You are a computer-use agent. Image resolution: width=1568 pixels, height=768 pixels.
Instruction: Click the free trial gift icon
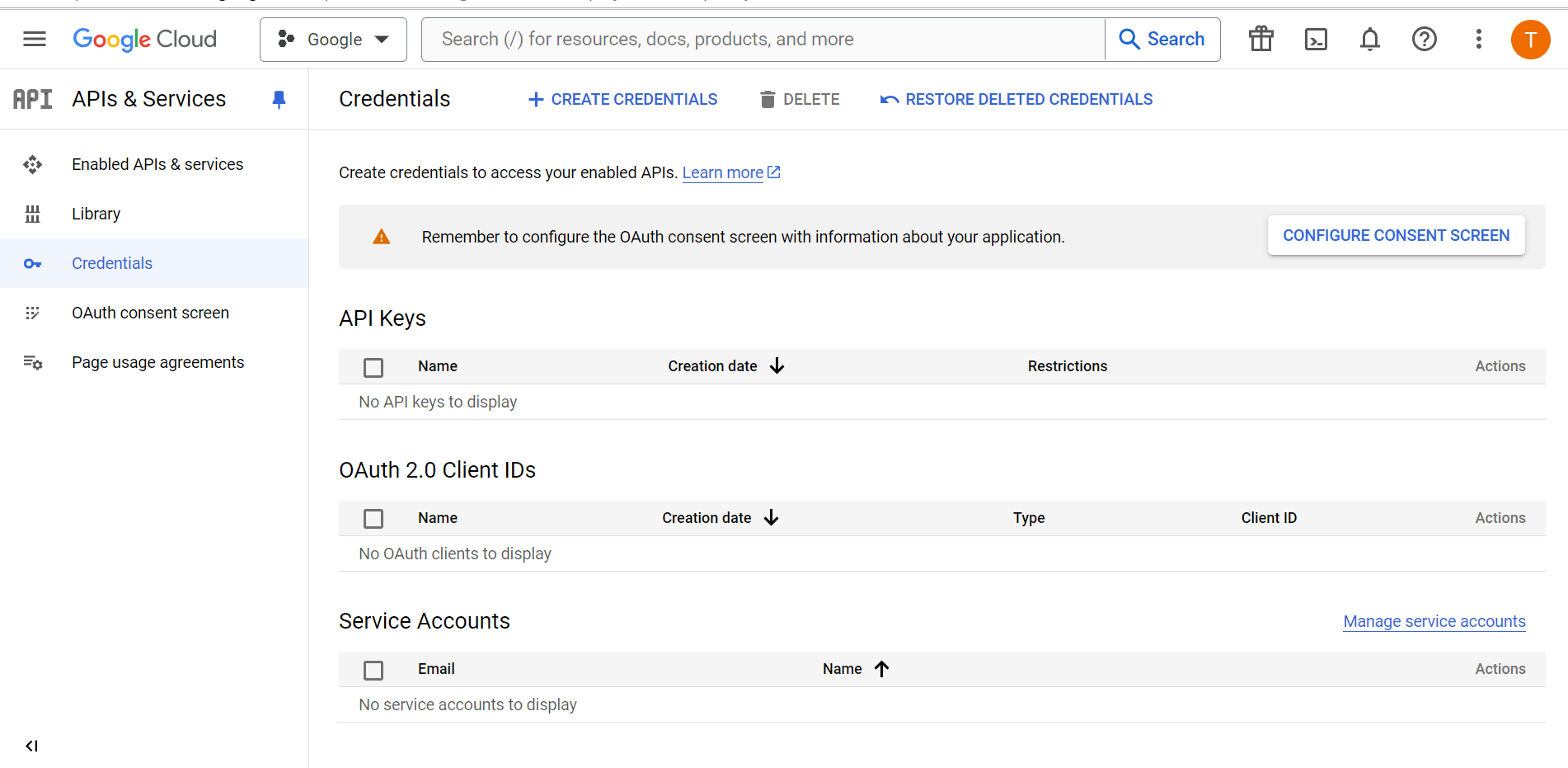pos(1261,39)
